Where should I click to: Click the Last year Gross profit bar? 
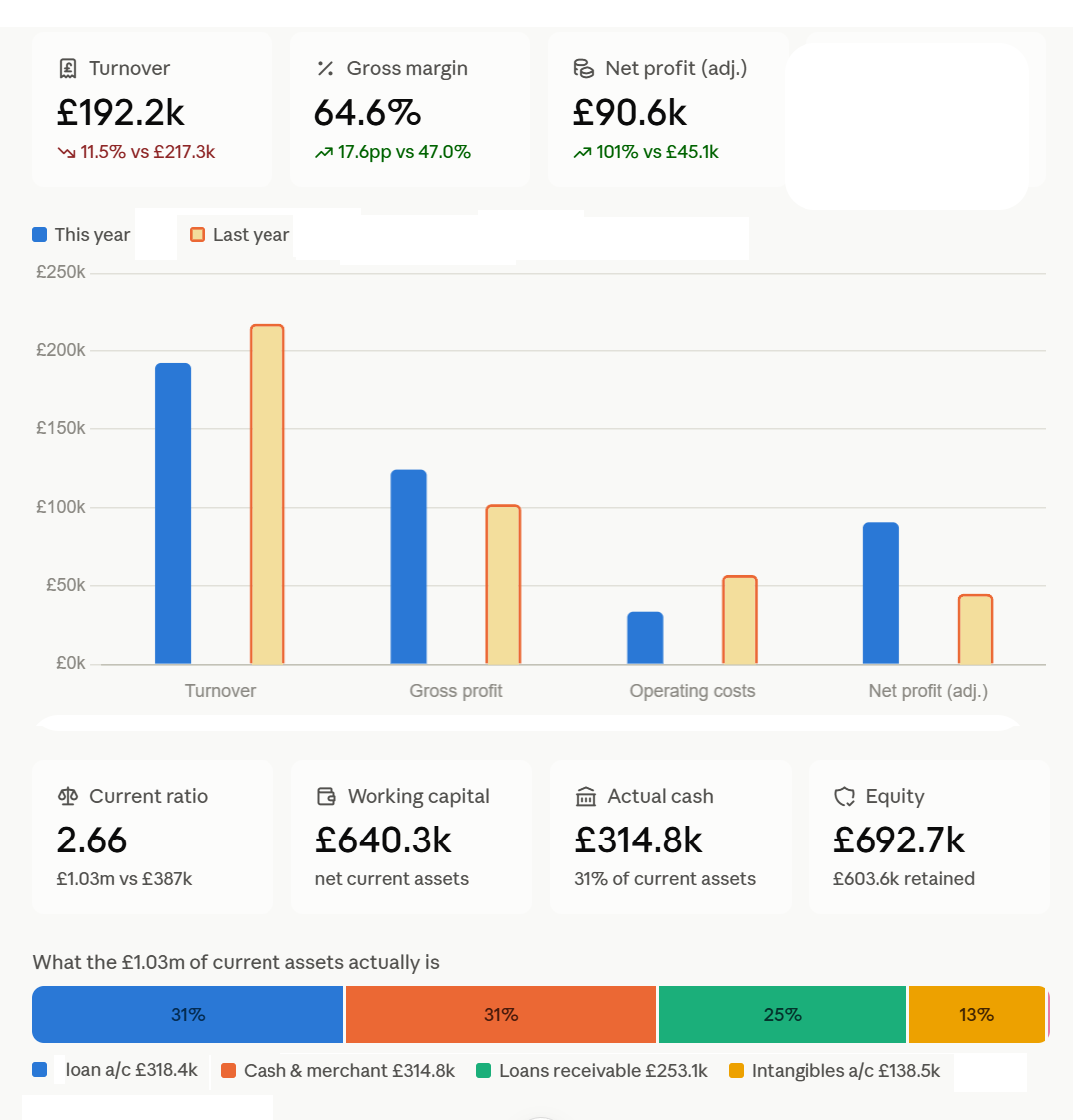[504, 584]
